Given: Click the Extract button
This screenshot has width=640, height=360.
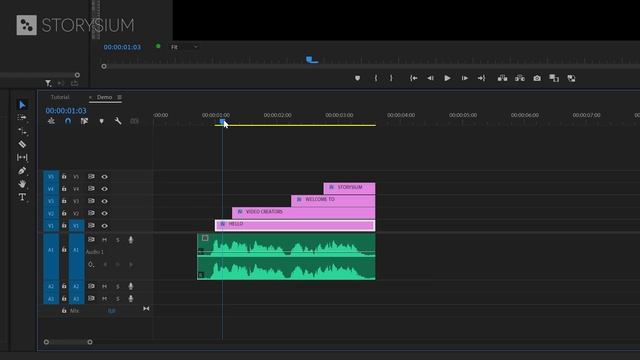Looking at the screenshot, I should point(520,78).
